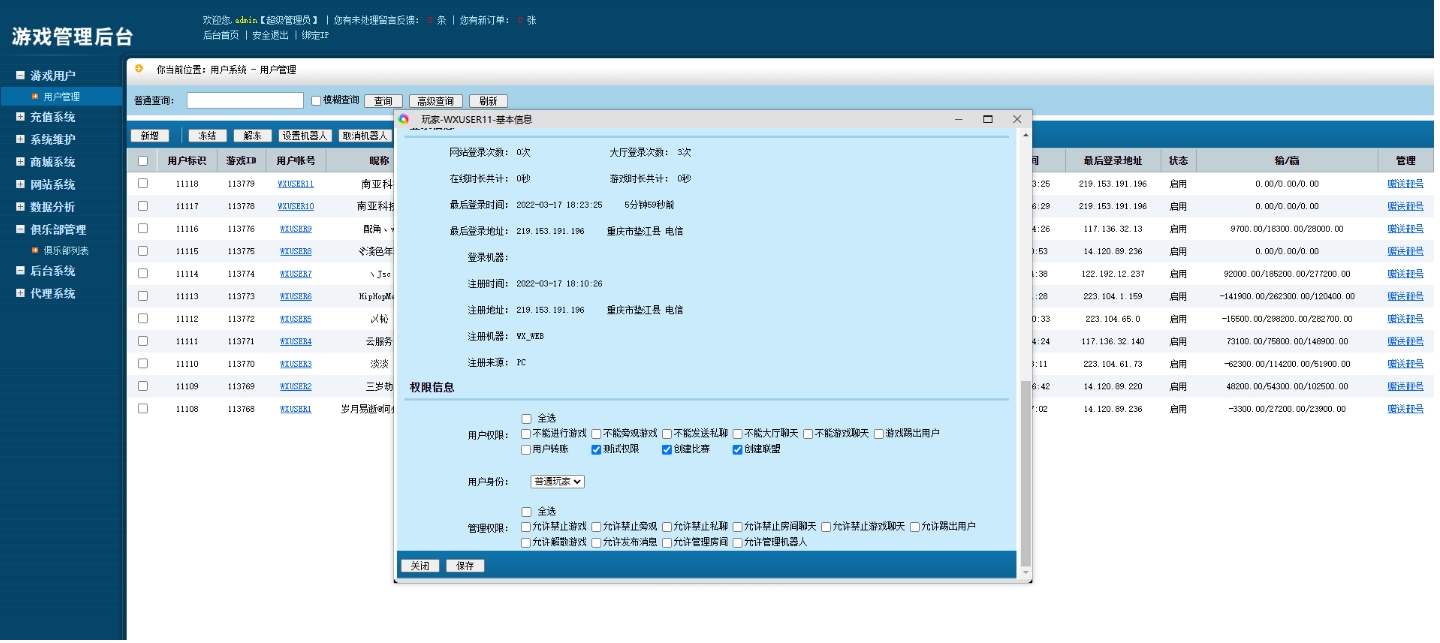Tick the checkbox for user row 11108

click(x=143, y=408)
